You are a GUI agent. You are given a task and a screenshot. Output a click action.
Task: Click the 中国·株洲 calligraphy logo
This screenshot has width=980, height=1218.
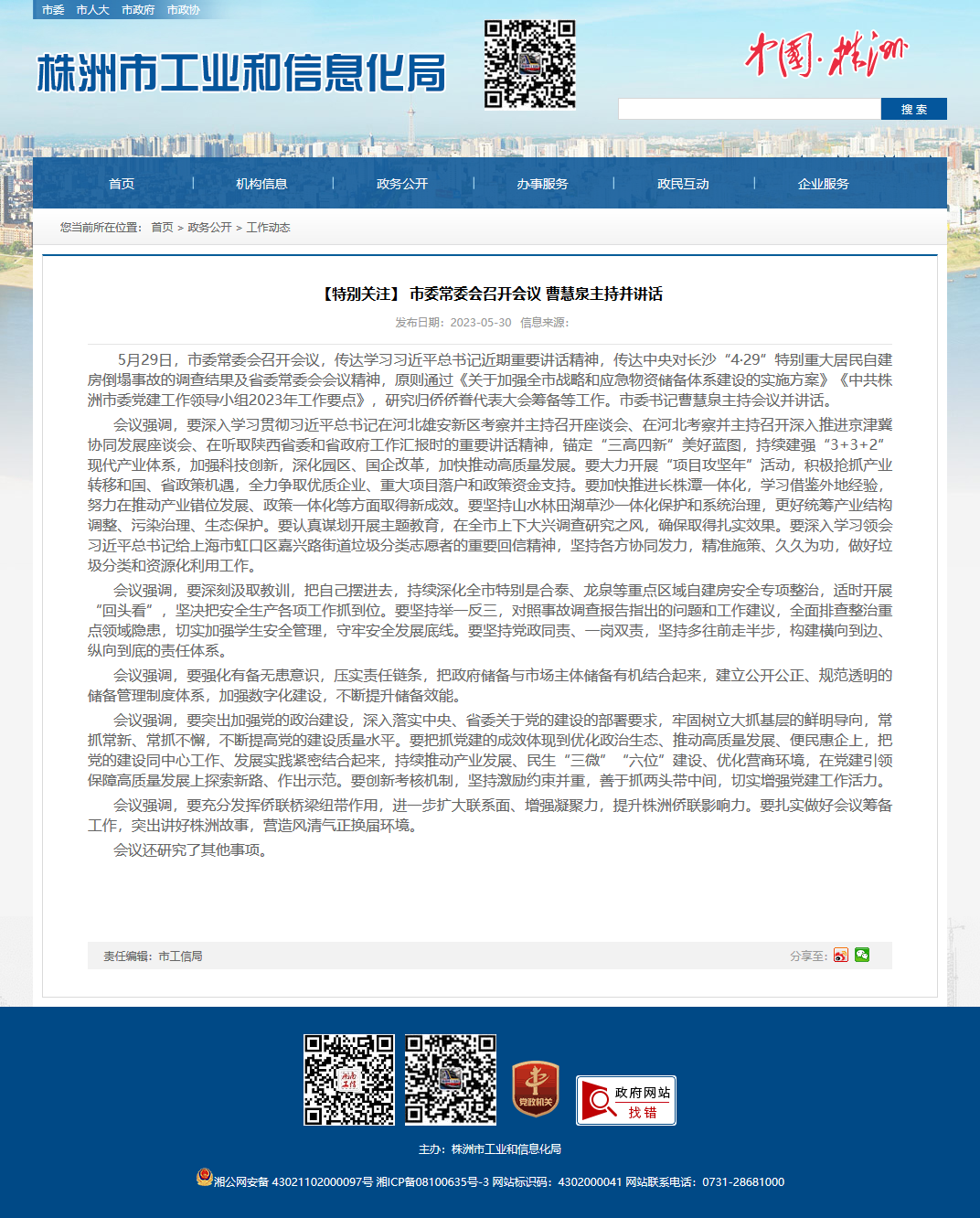pos(826,54)
